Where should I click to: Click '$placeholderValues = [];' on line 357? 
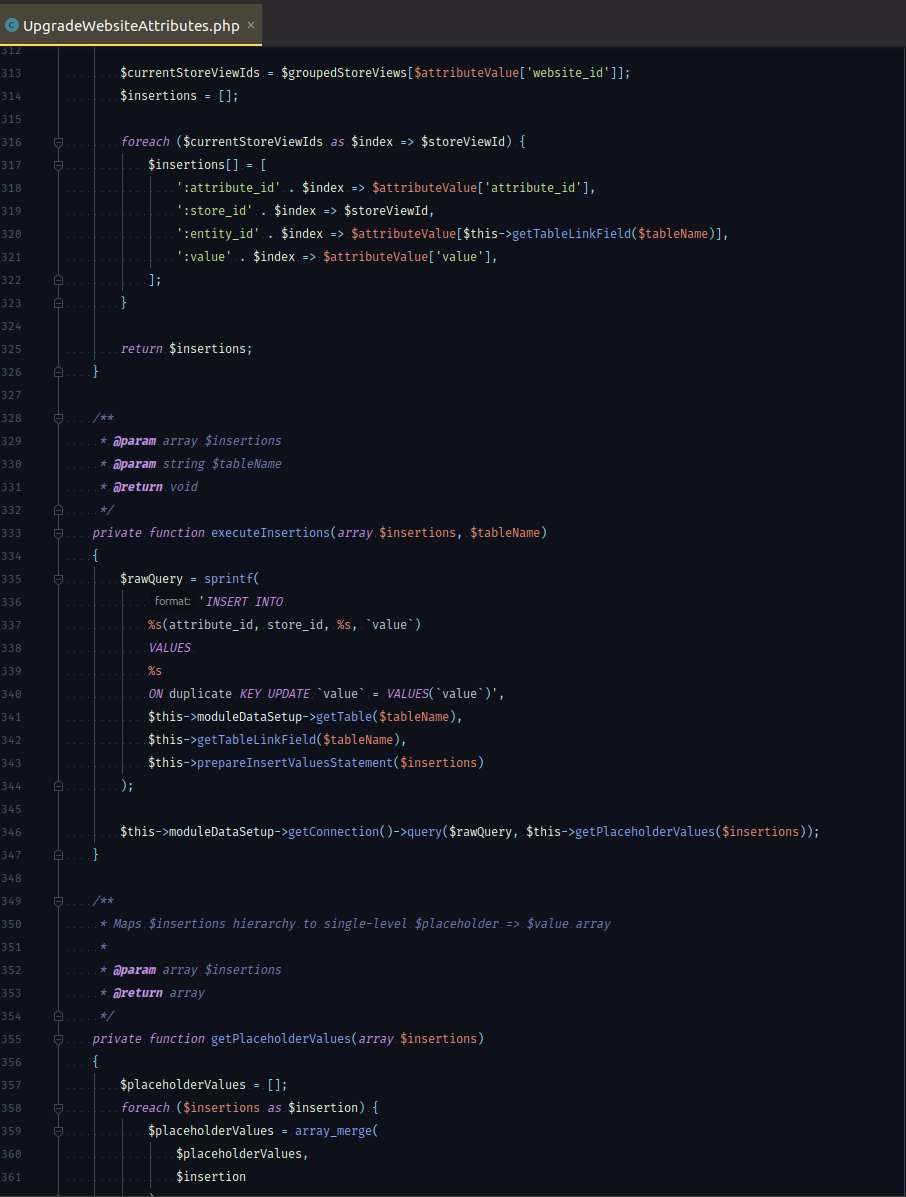(x=204, y=1085)
